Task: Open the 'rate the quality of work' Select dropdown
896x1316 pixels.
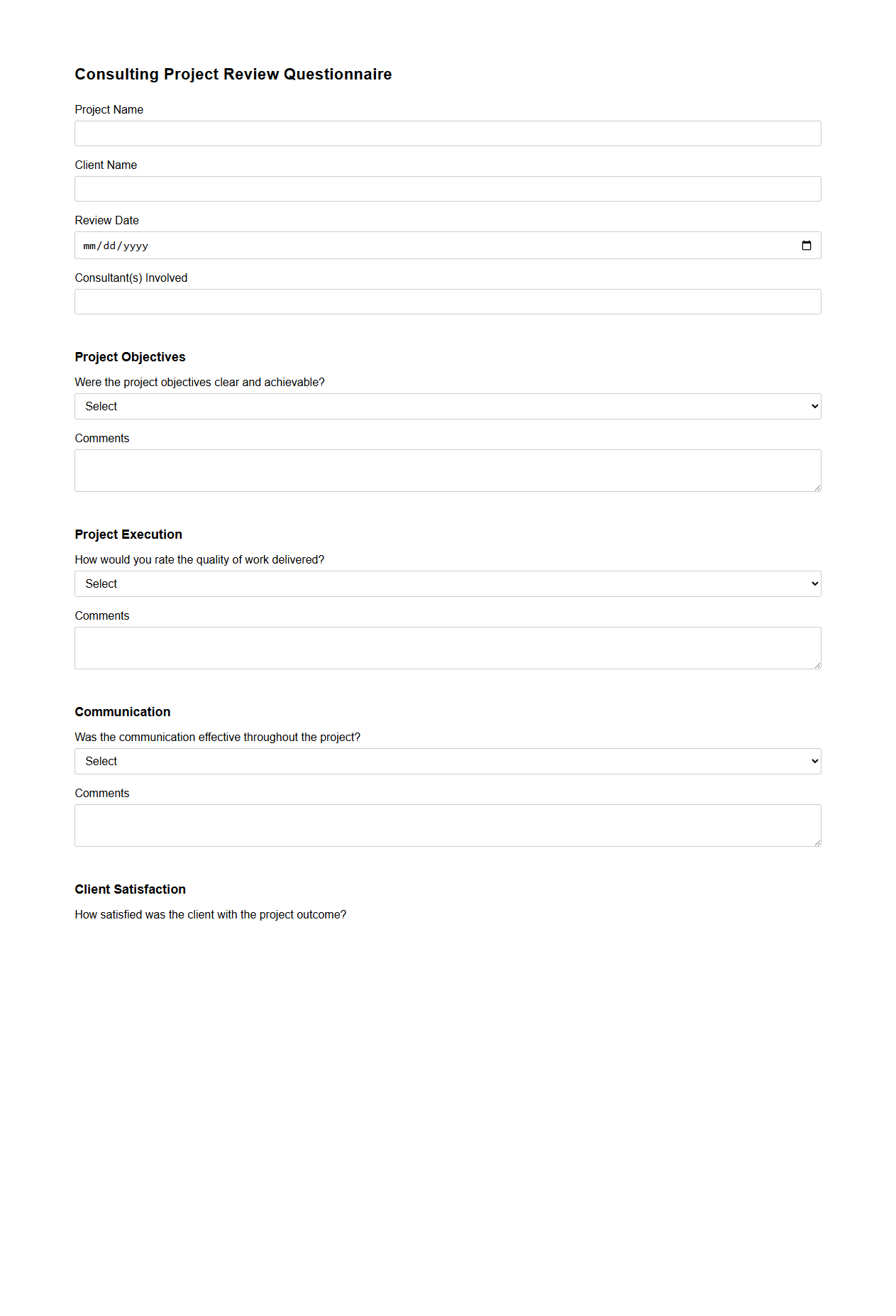Action: (447, 583)
